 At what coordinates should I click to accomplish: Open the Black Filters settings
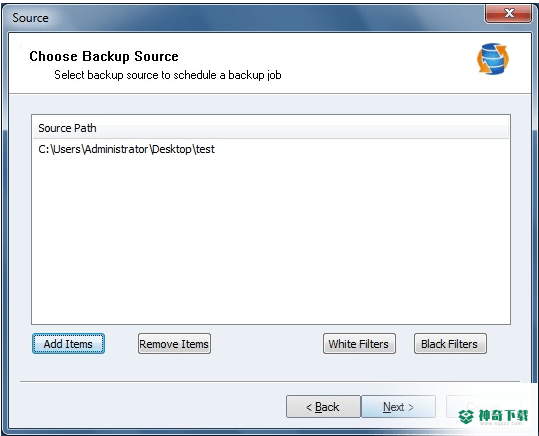(x=450, y=344)
